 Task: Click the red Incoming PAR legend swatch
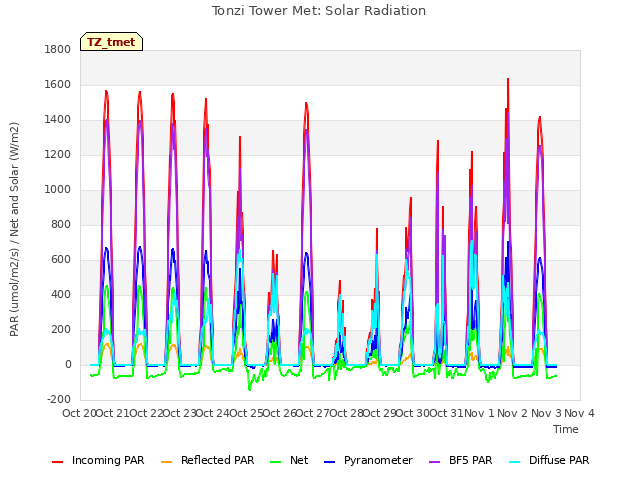(x=58, y=462)
